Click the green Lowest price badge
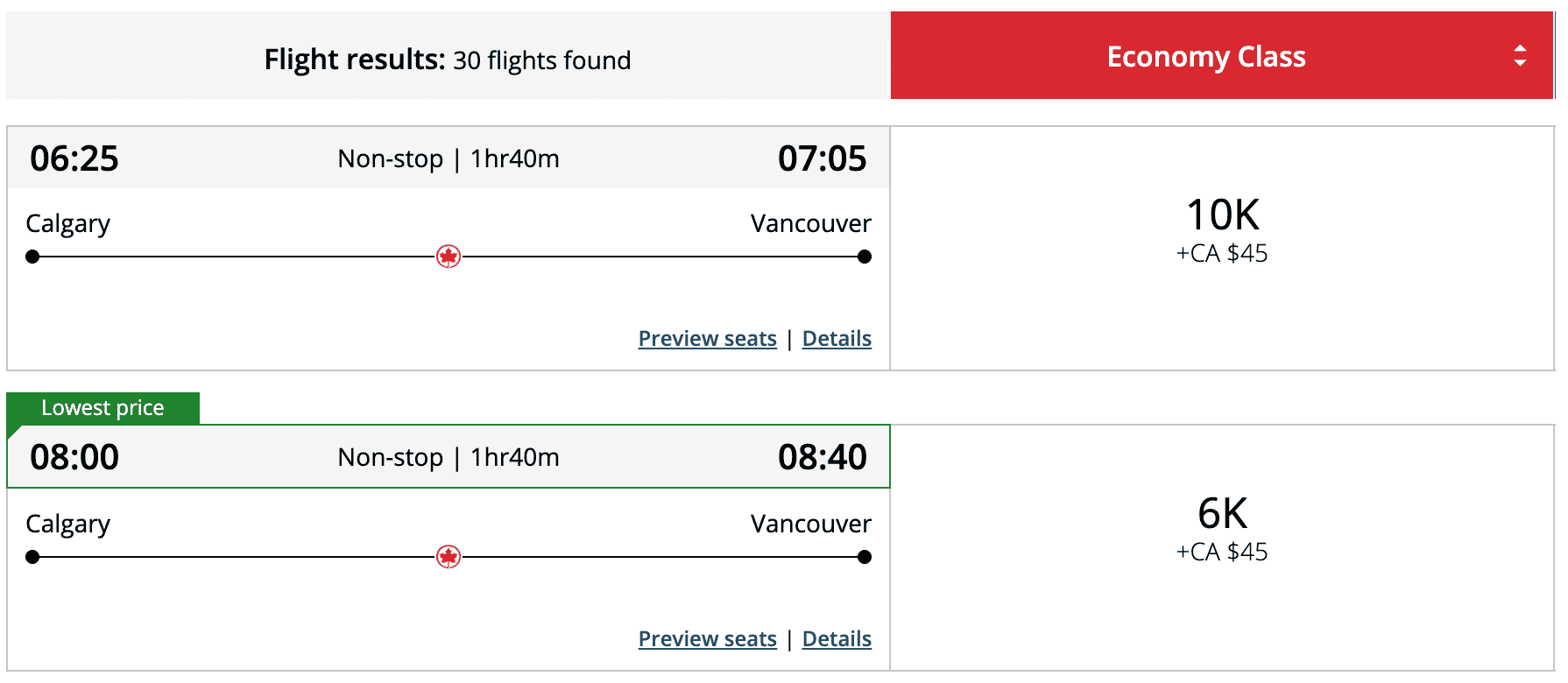1568x683 pixels. 103,408
